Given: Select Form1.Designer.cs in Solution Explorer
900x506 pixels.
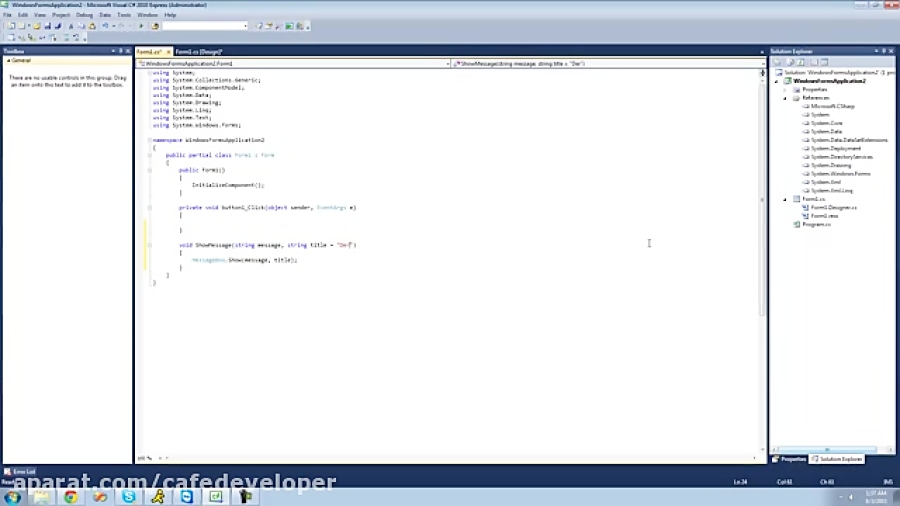Looking at the screenshot, I should tap(833, 208).
